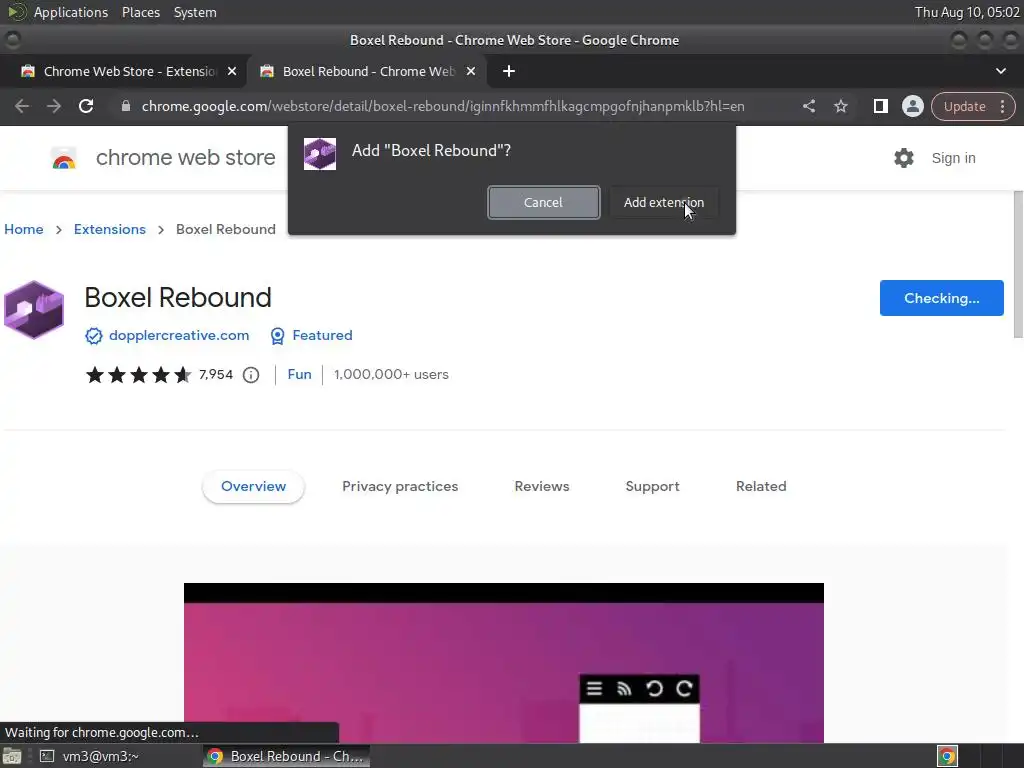The width and height of the screenshot is (1024, 768).
Task: Click the chrome web store logo
Action: pos(64,158)
